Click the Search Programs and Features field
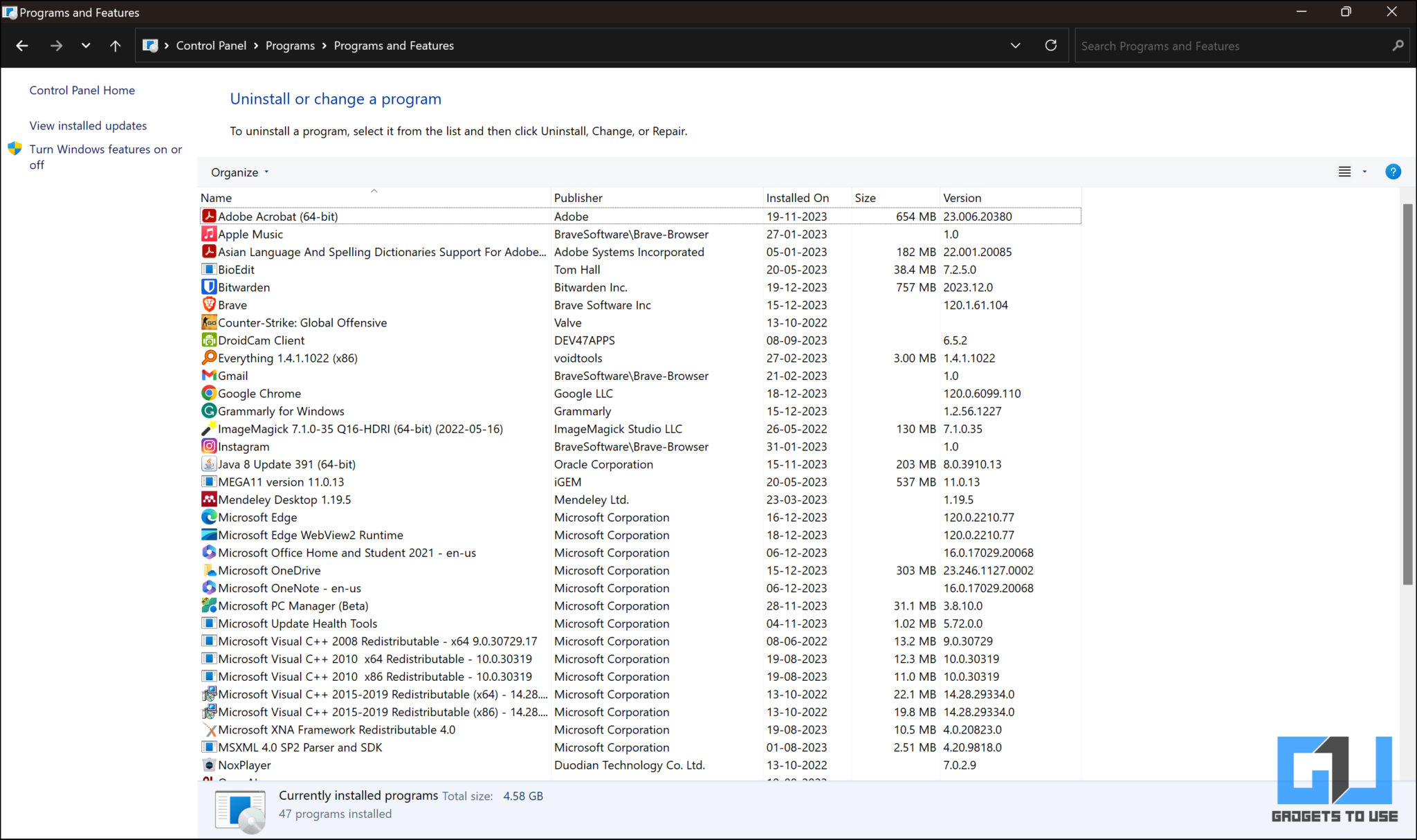 click(1211, 45)
